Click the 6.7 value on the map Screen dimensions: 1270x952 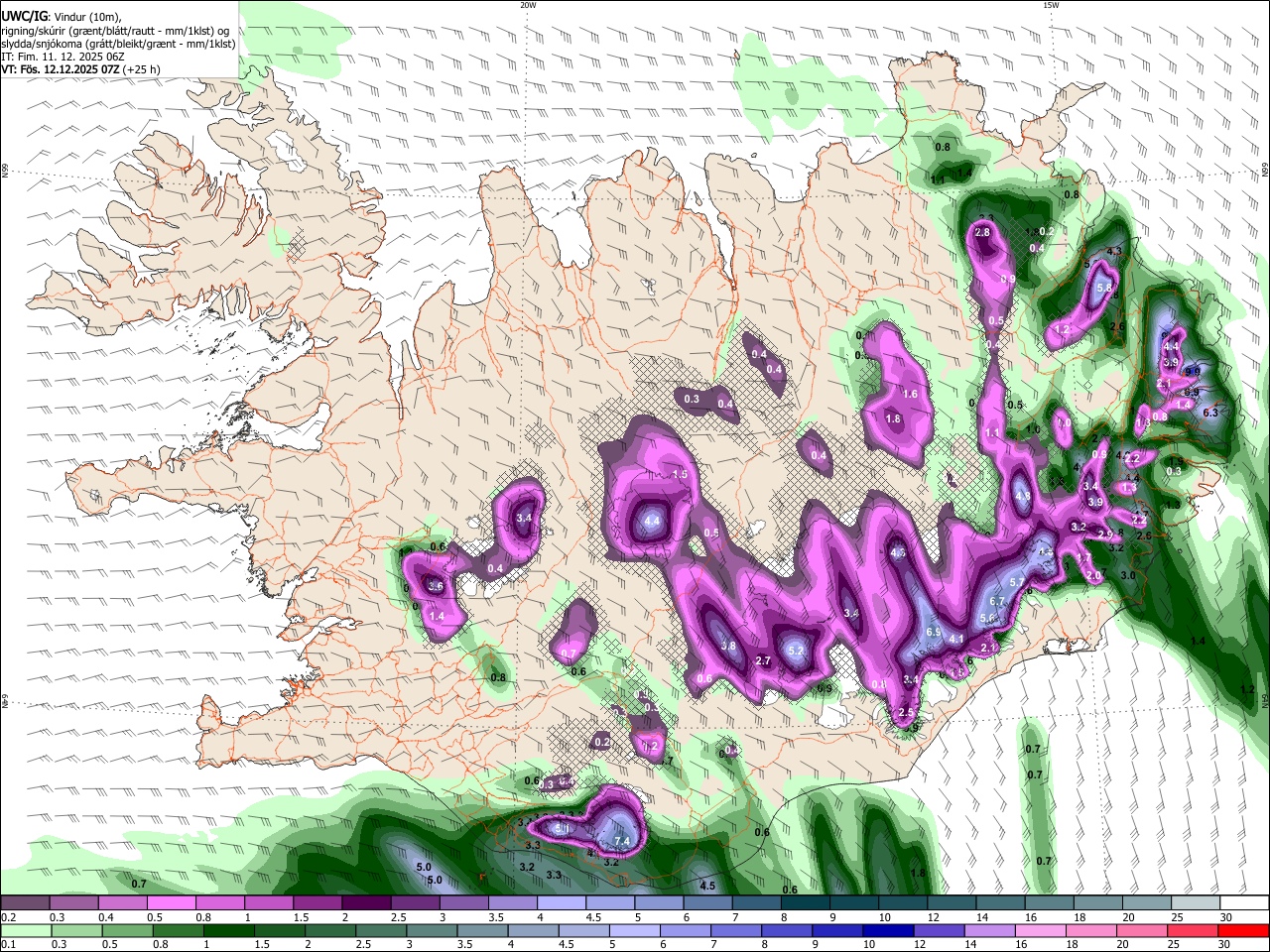(997, 601)
